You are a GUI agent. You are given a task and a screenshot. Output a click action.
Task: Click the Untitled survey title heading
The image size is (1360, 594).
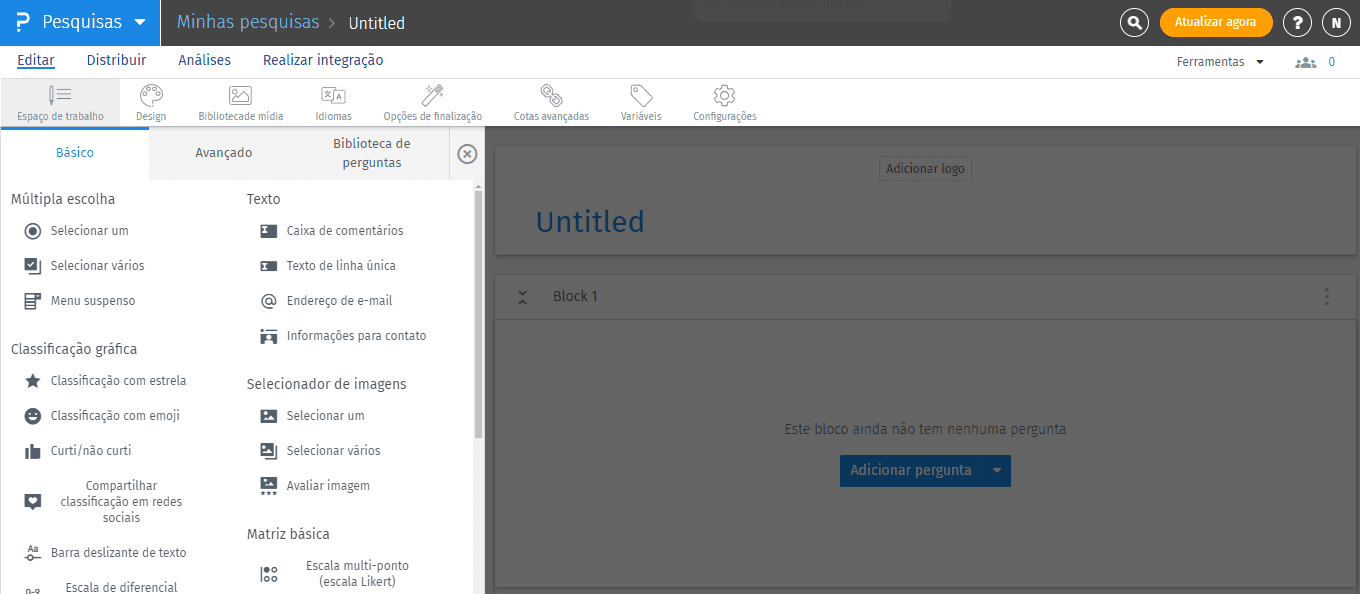pyautogui.click(x=590, y=221)
